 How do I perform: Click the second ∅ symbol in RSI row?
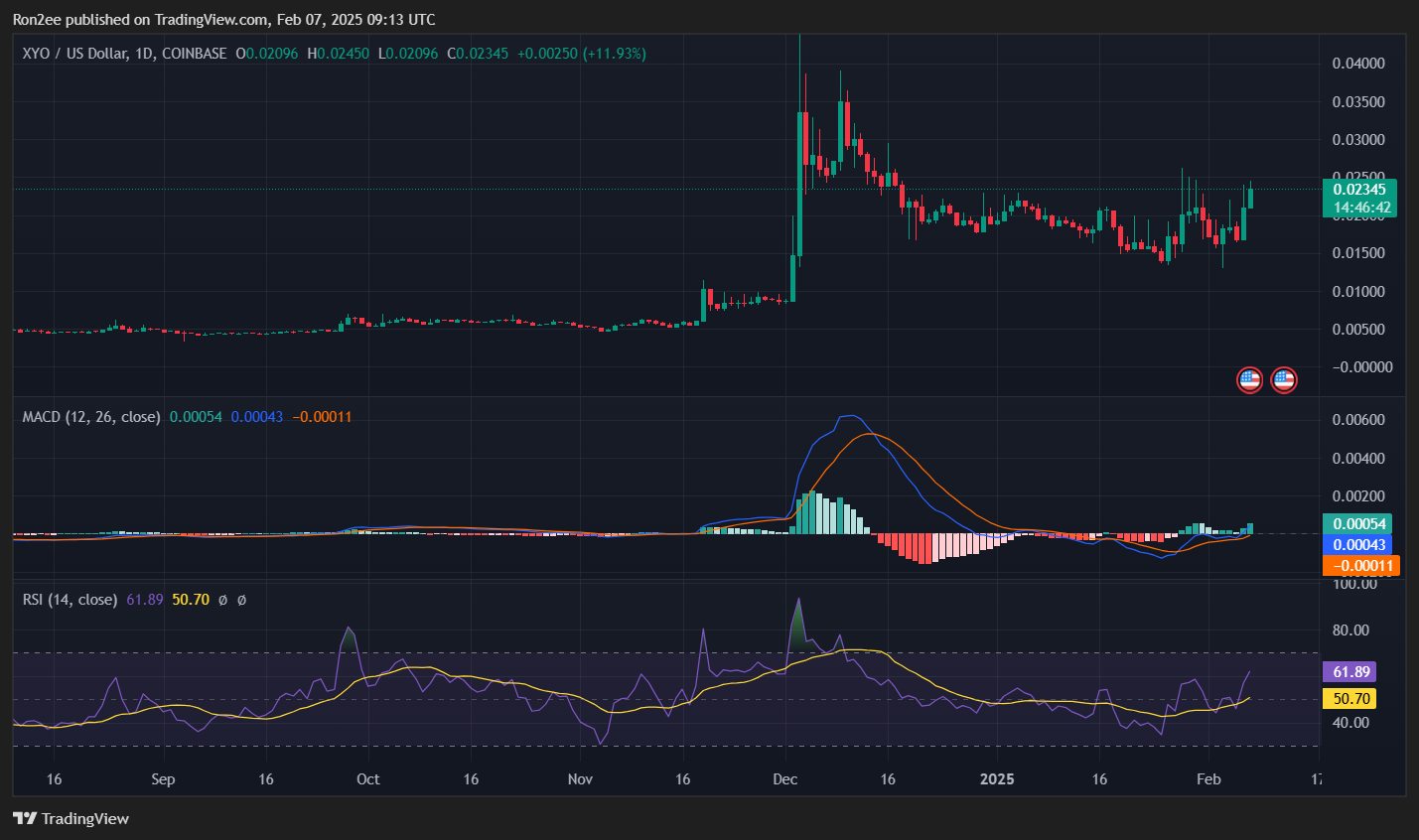pos(242,600)
